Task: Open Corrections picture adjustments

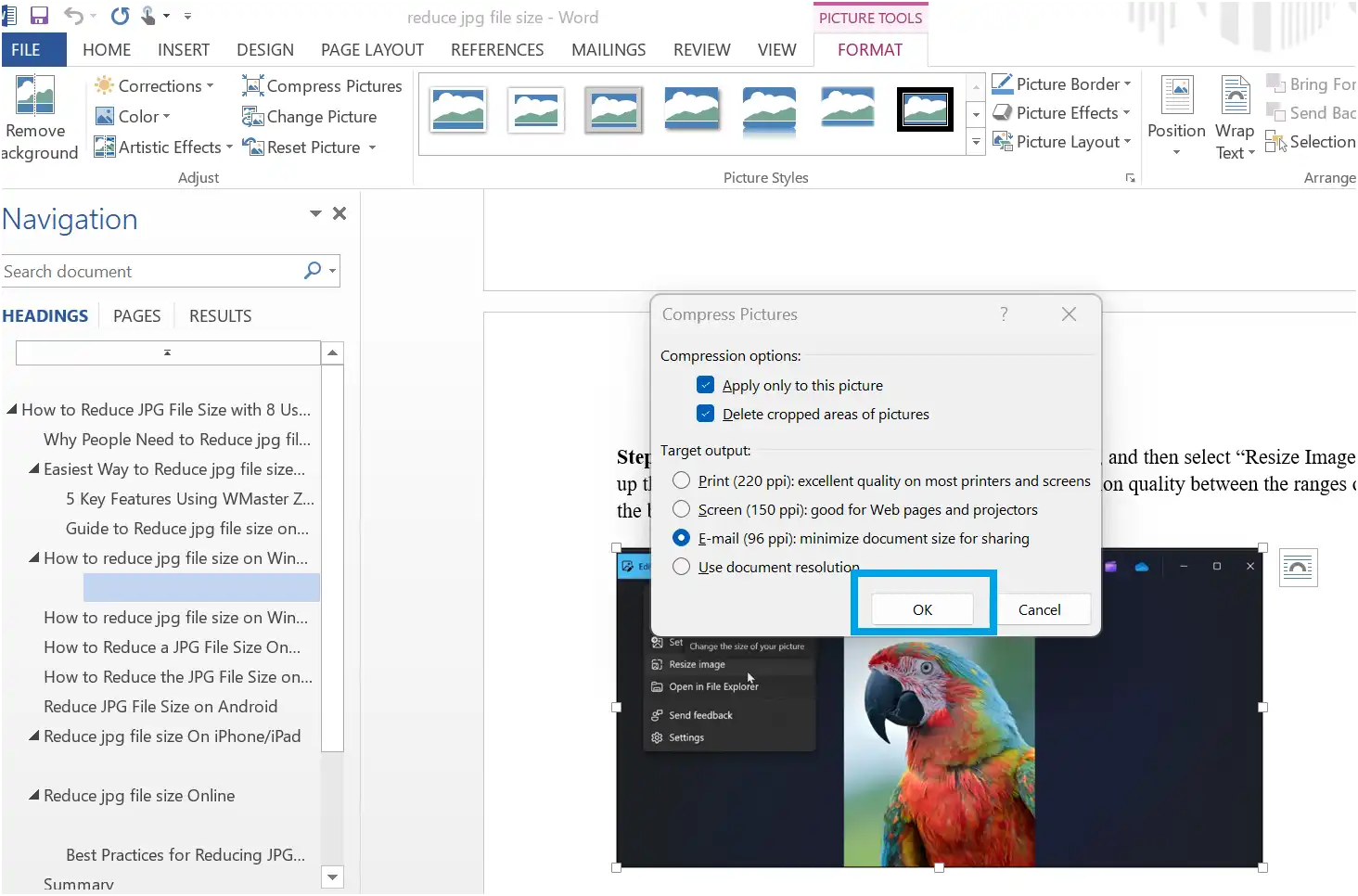Action: point(154,85)
